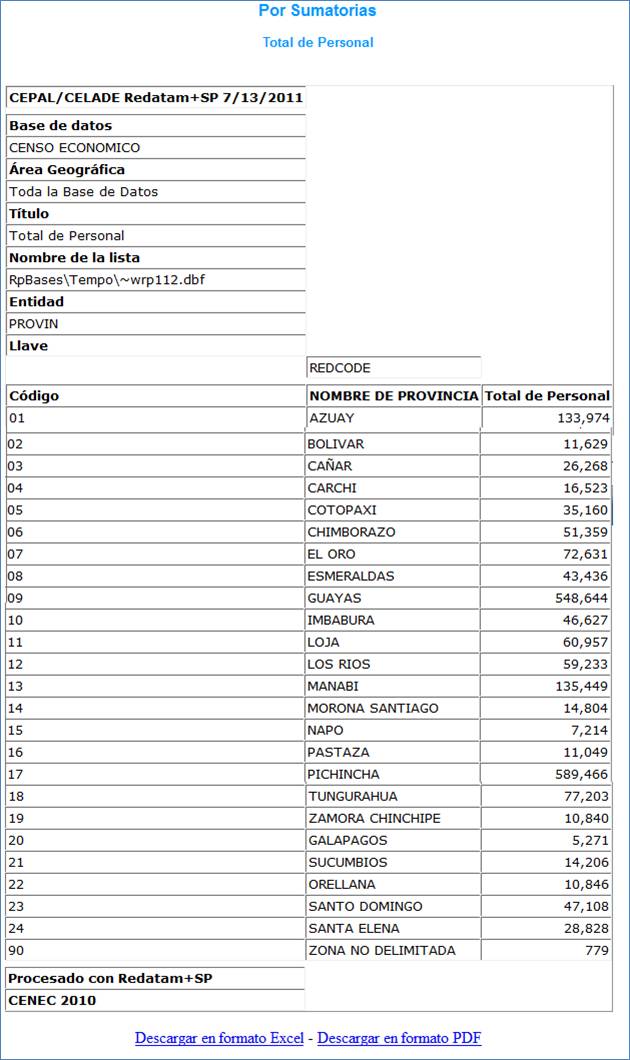Select the SANTO DOMINGO province cell
This screenshot has height=1060, width=630.
pyautogui.click(x=393, y=906)
